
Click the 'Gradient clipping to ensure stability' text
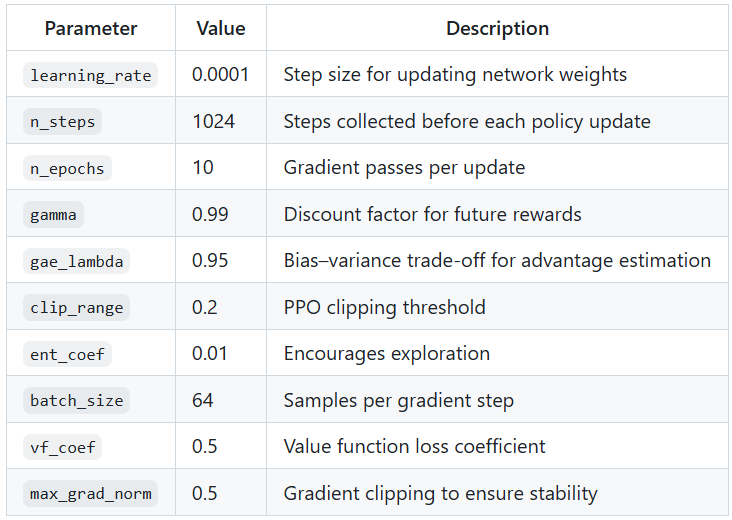point(440,493)
